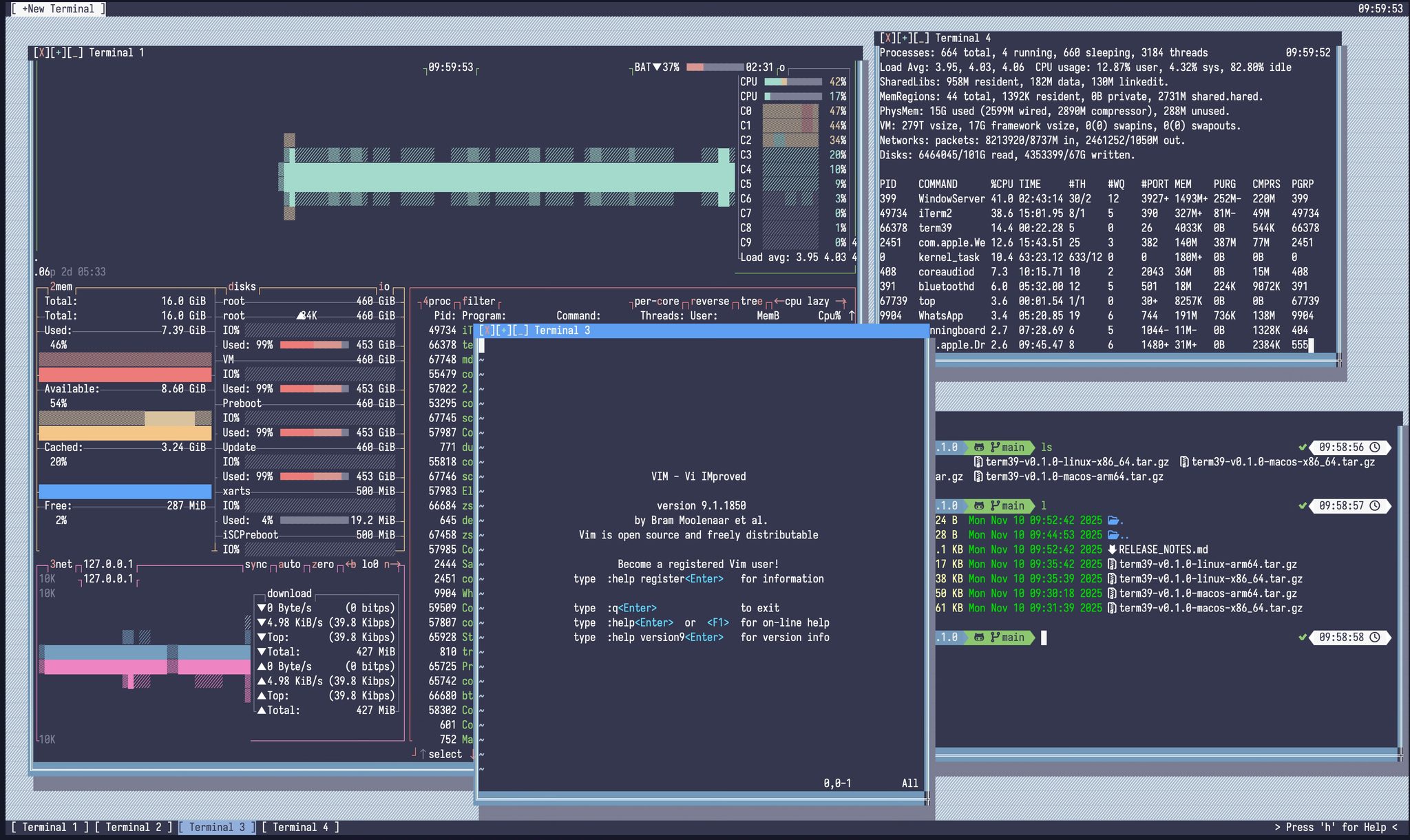Click the clock in the top-right corner
This screenshot has width=1410, height=840.
[1380, 8]
